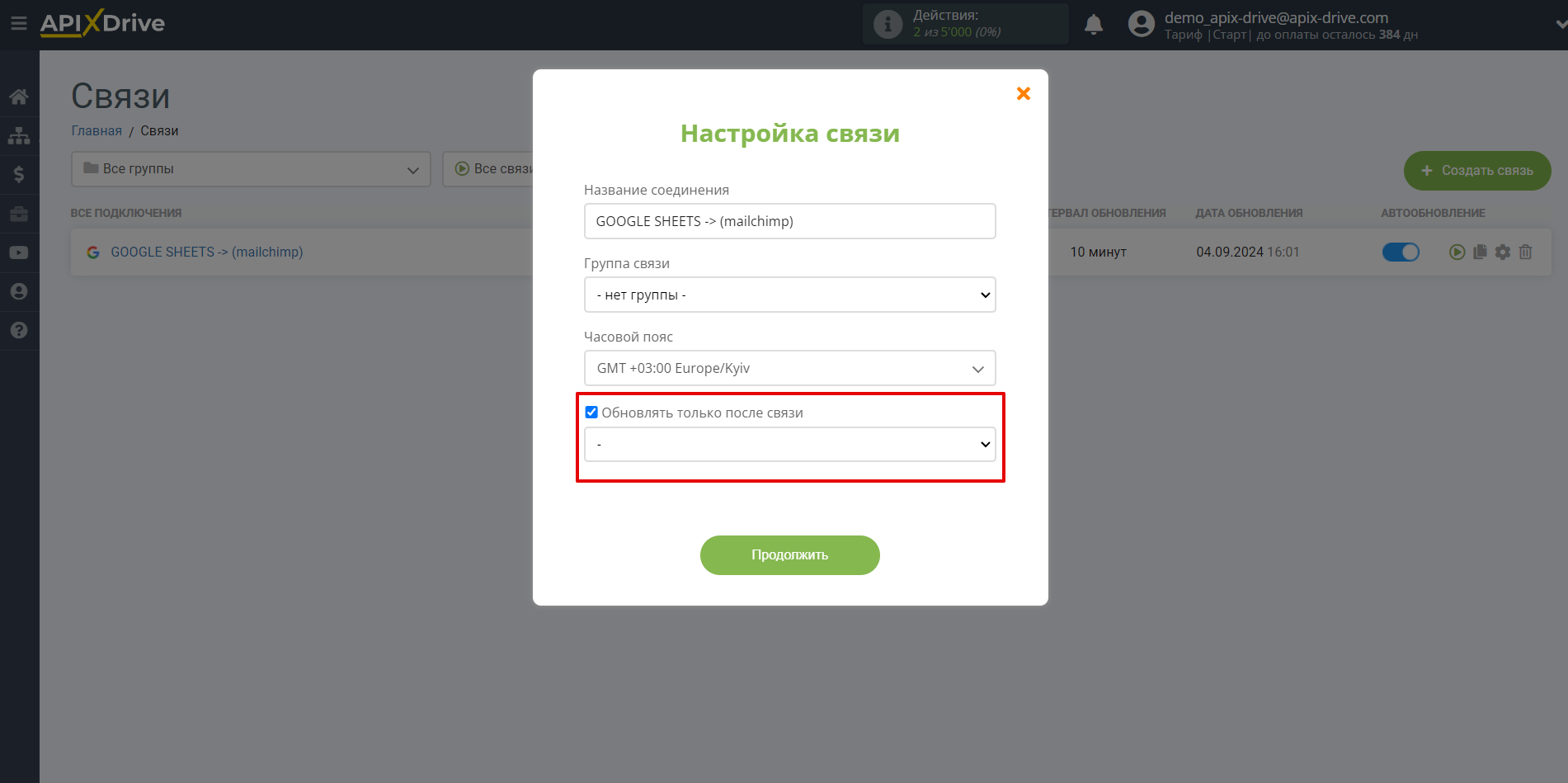This screenshot has width=1568, height=783.
Task: Open the user profile sidebar icon
Action: pos(19,291)
